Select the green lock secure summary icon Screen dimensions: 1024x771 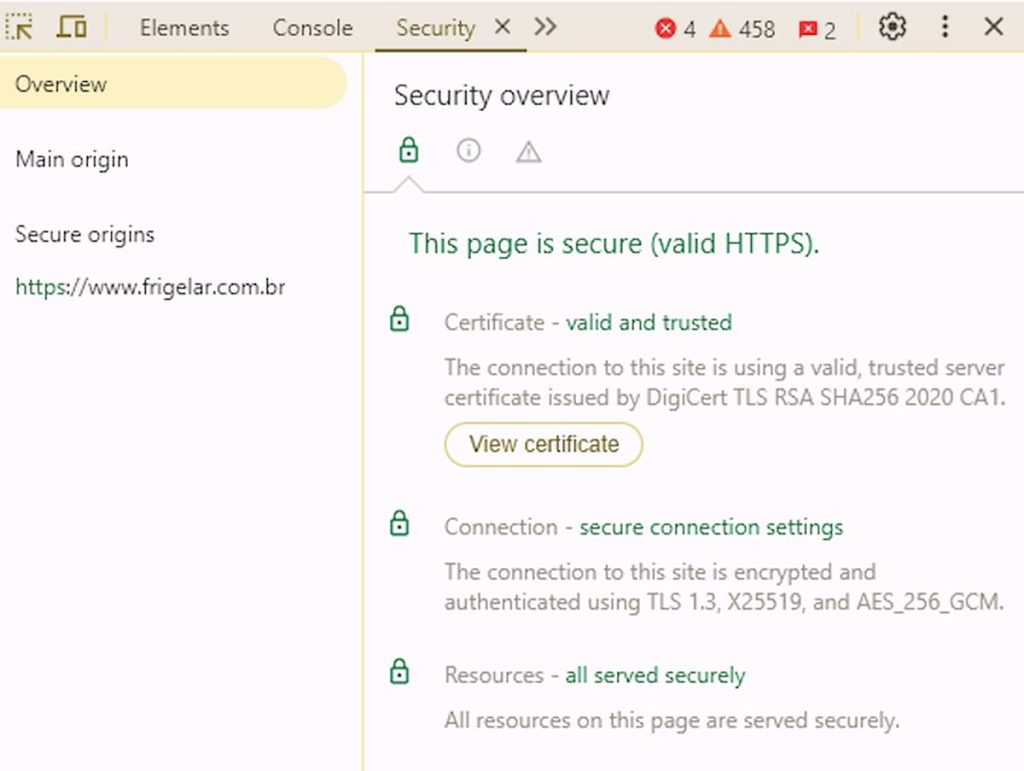click(408, 151)
